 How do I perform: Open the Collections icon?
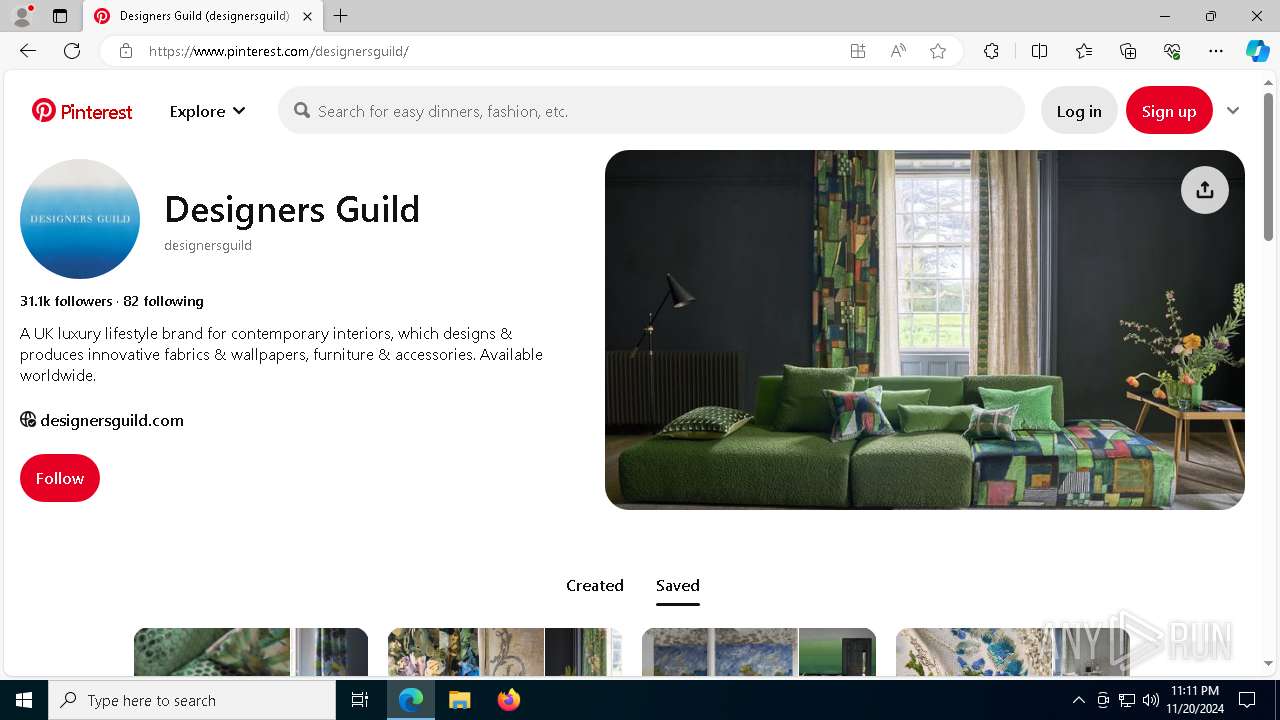pos(1128,51)
